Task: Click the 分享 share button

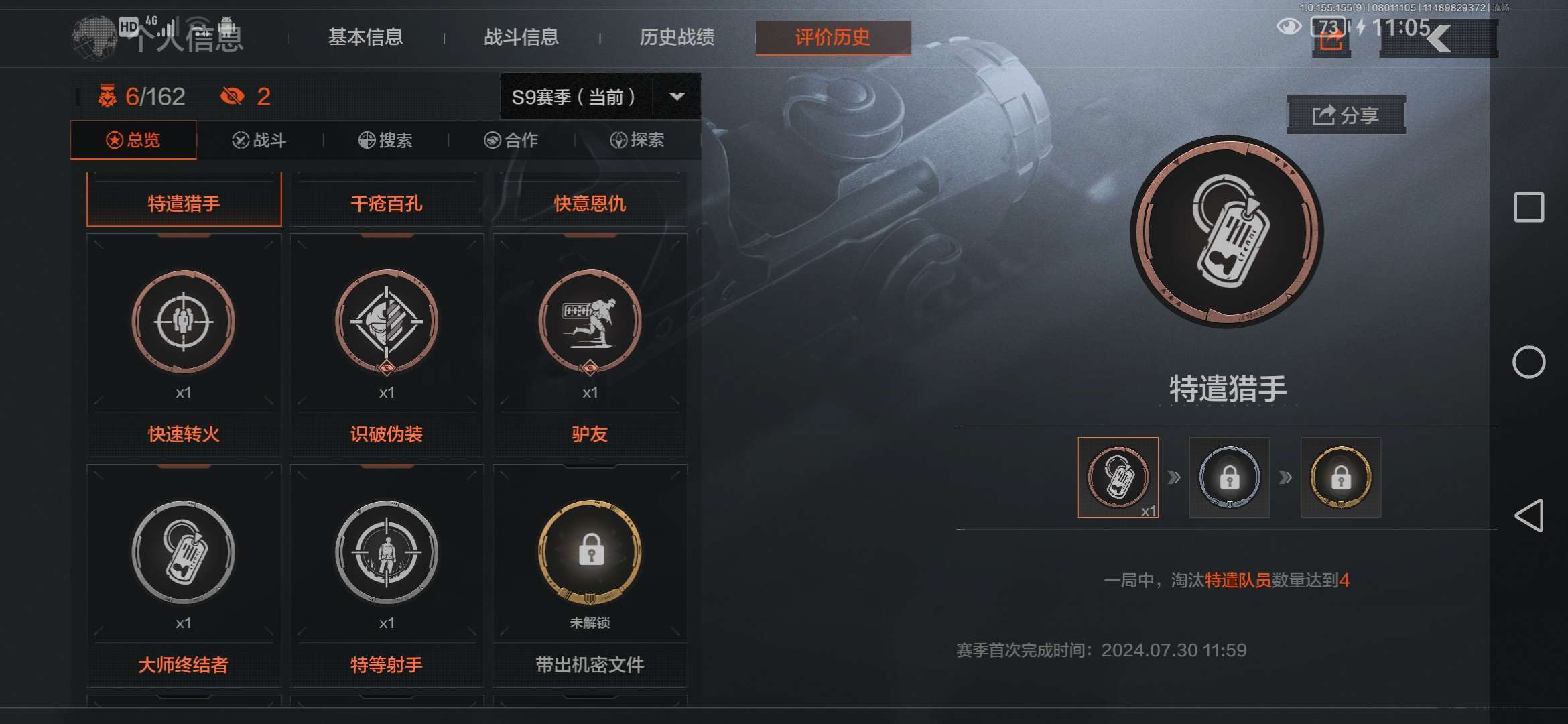Action: [x=1346, y=115]
